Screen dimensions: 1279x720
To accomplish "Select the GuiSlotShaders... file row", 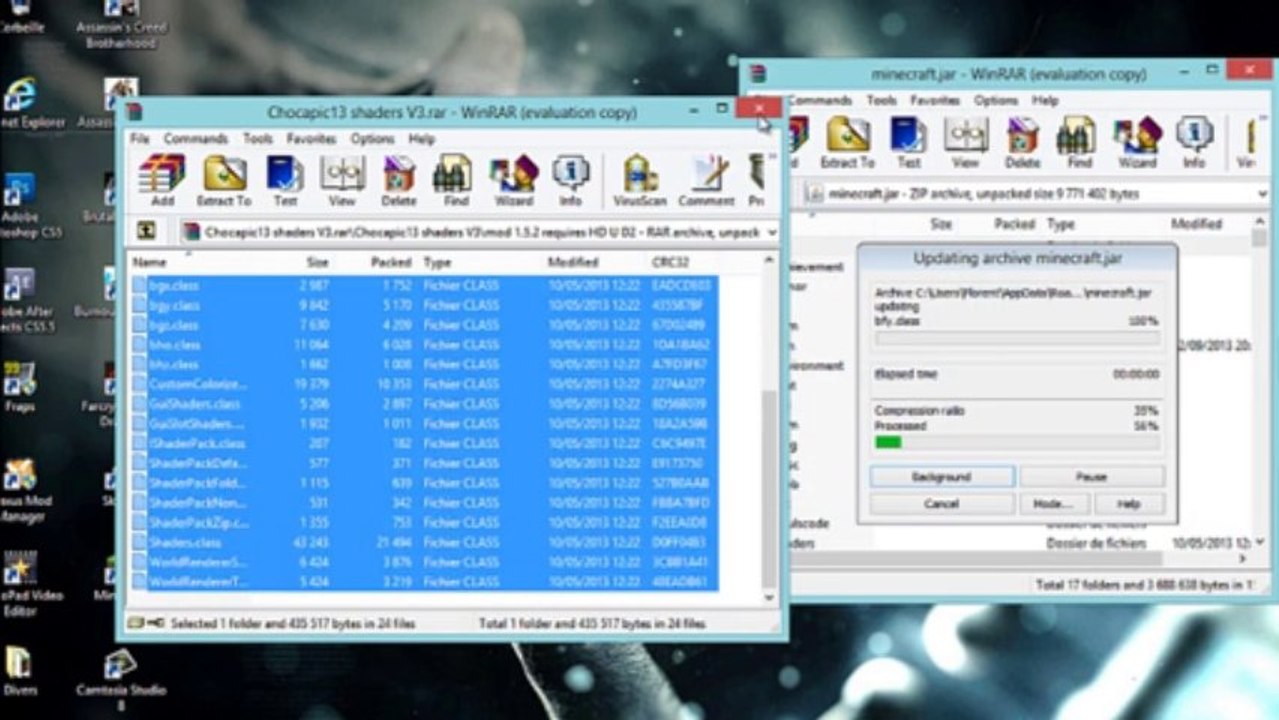I will (x=425, y=424).
